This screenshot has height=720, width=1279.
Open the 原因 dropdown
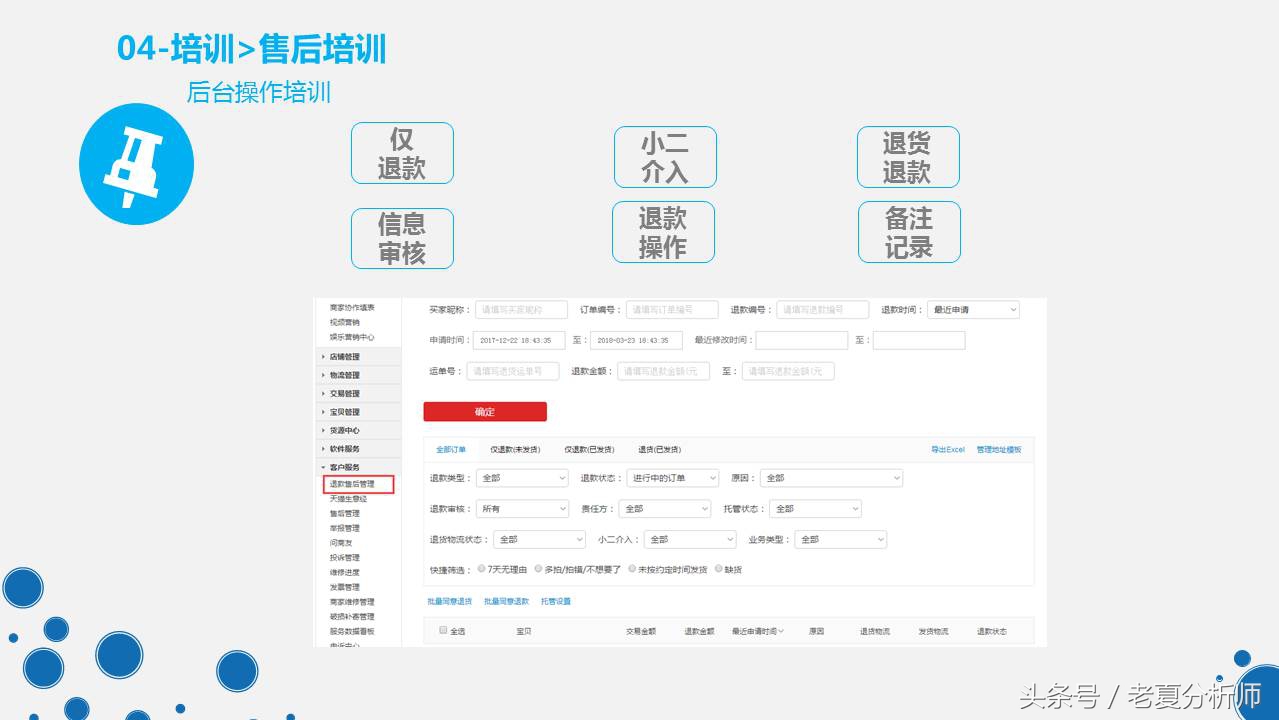click(x=830, y=477)
